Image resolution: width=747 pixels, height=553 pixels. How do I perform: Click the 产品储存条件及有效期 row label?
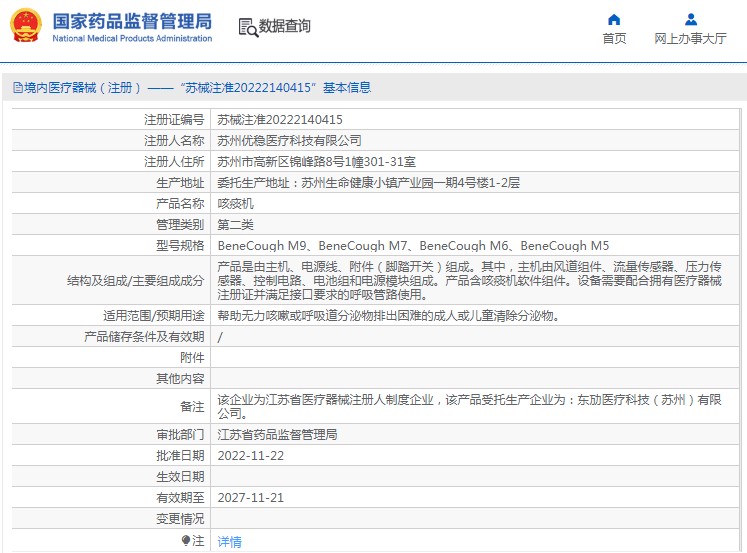(144, 337)
